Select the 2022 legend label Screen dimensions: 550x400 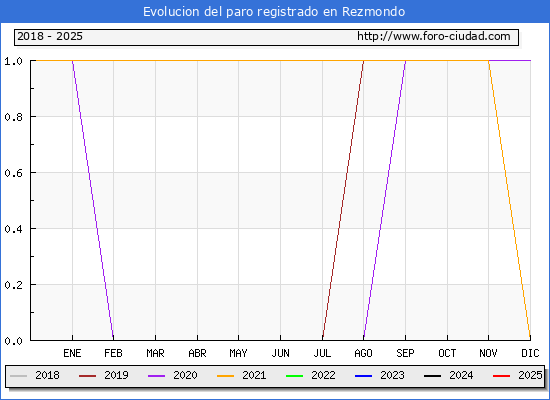click(x=323, y=375)
